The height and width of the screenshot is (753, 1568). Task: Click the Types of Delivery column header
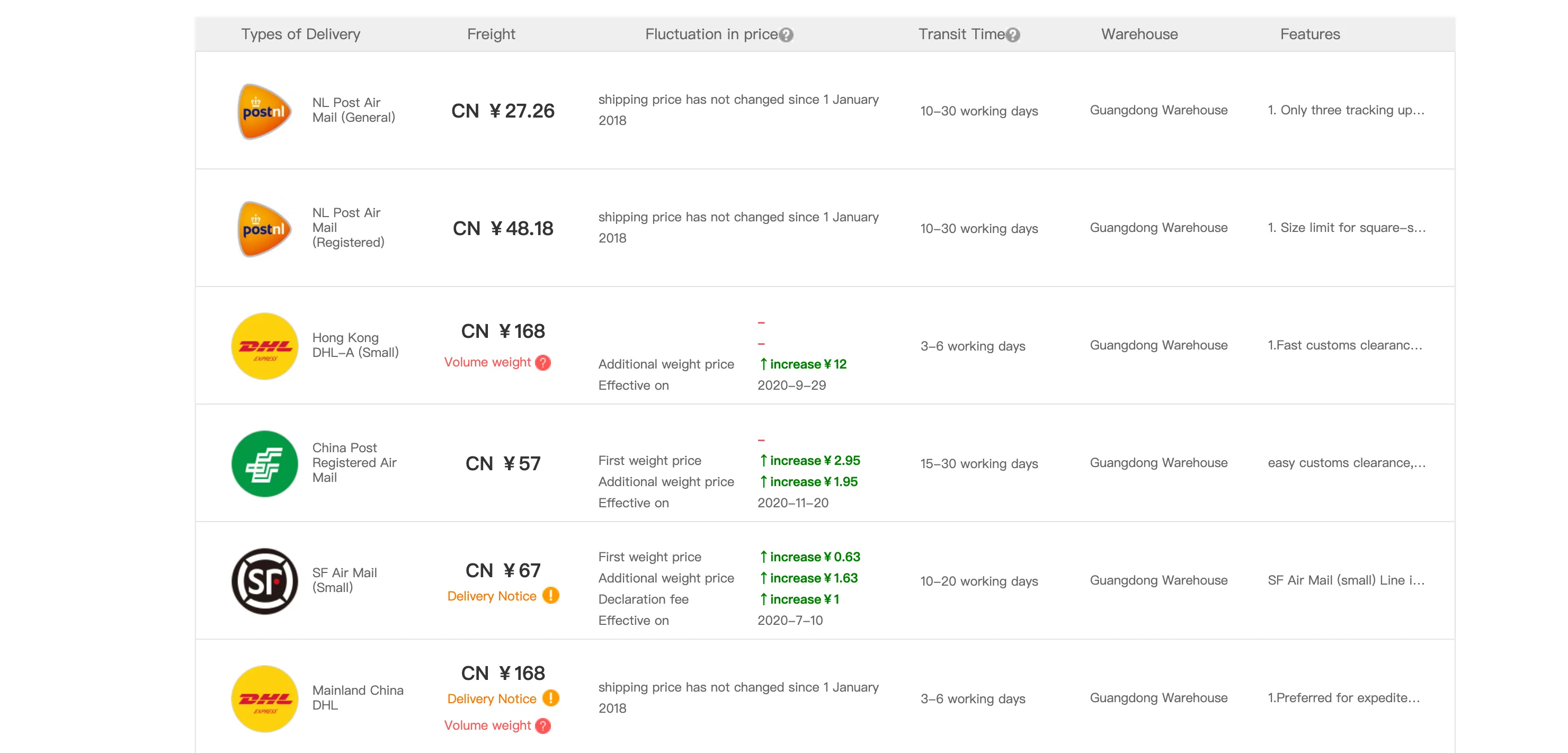301,34
